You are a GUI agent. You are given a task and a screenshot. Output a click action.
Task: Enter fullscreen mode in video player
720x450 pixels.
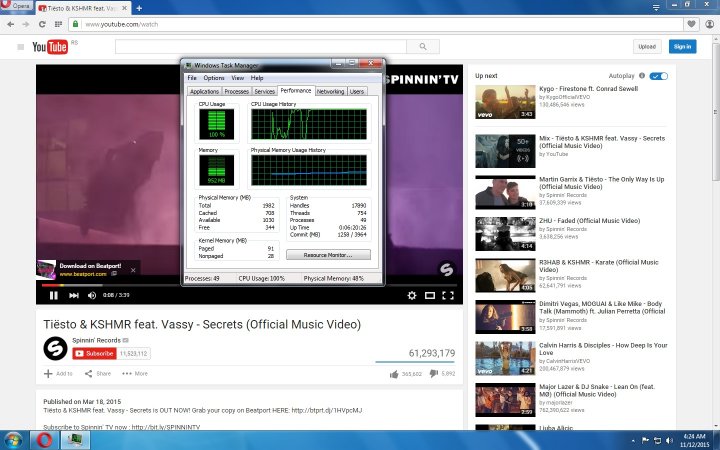tap(448, 295)
